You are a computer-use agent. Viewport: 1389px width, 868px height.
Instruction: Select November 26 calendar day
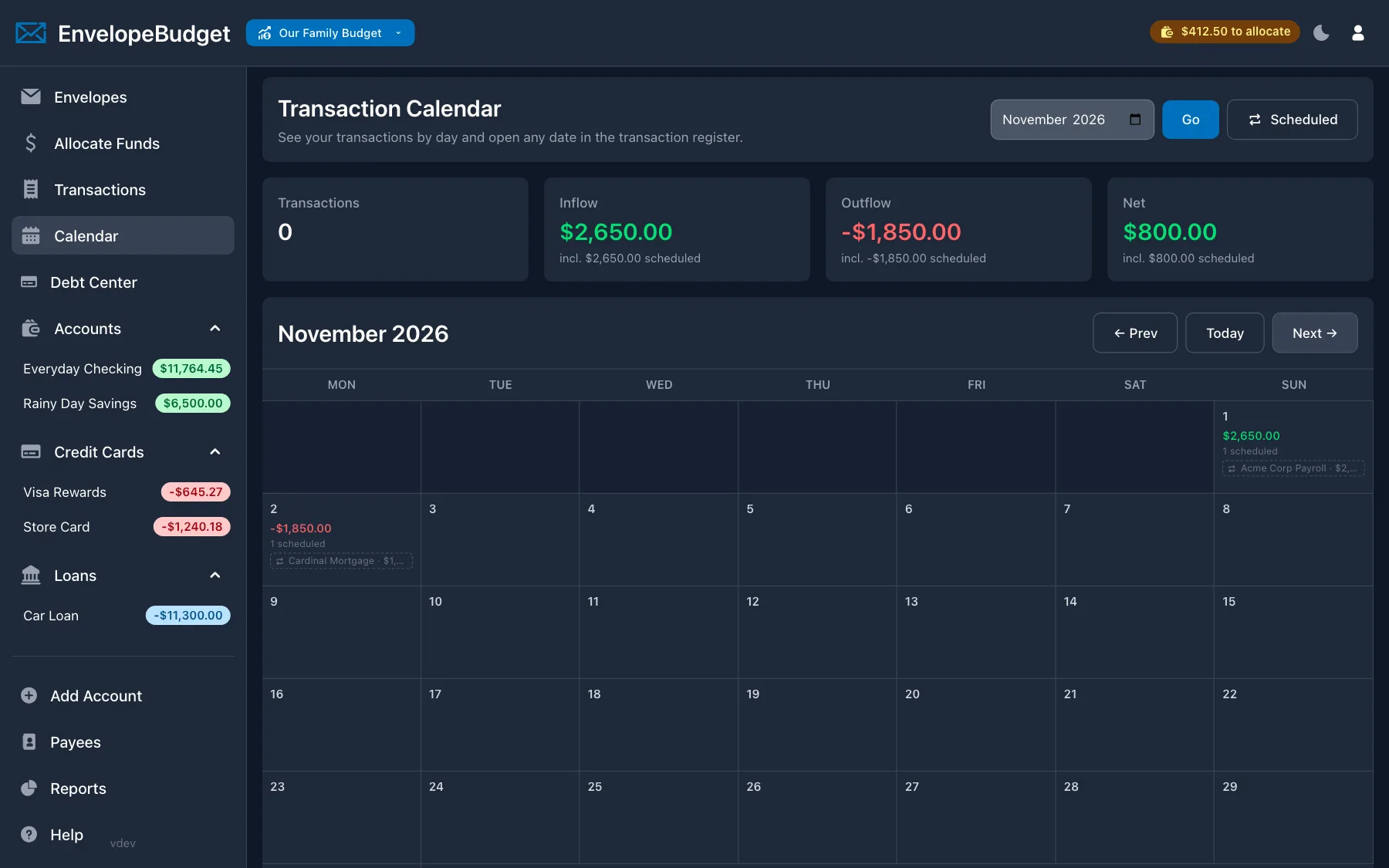817,817
